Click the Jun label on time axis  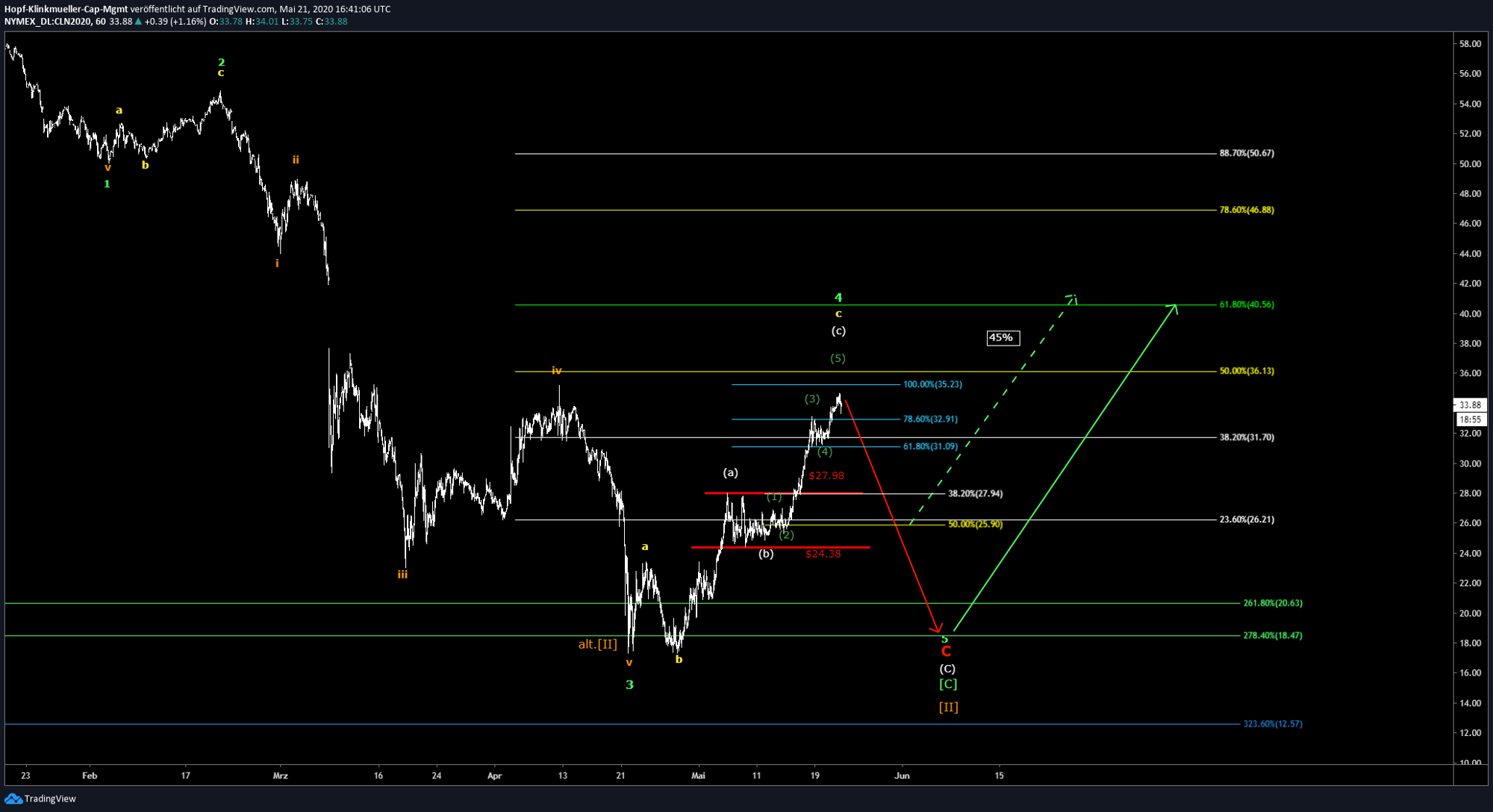tap(902, 775)
